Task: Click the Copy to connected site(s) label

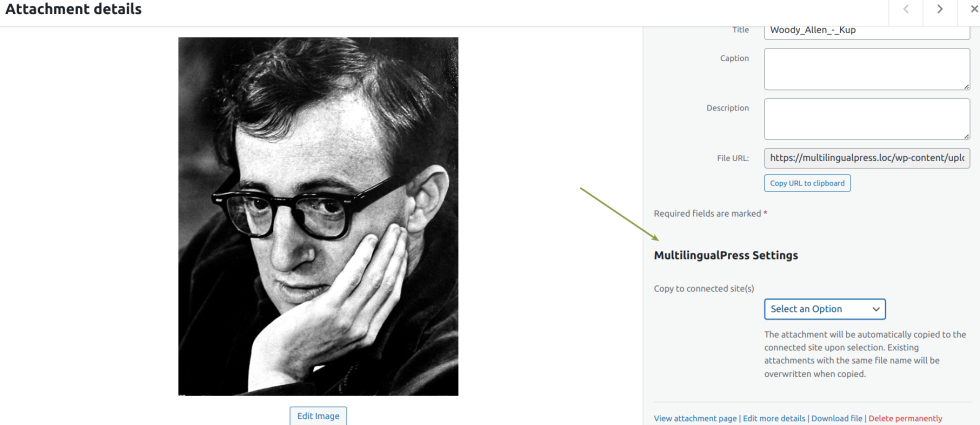Action: [704, 289]
